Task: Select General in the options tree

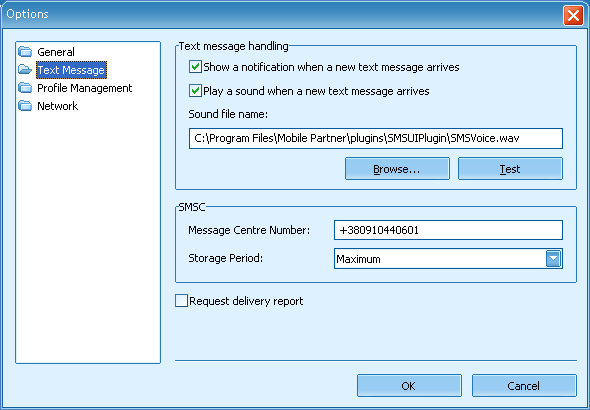Action: tap(56, 52)
